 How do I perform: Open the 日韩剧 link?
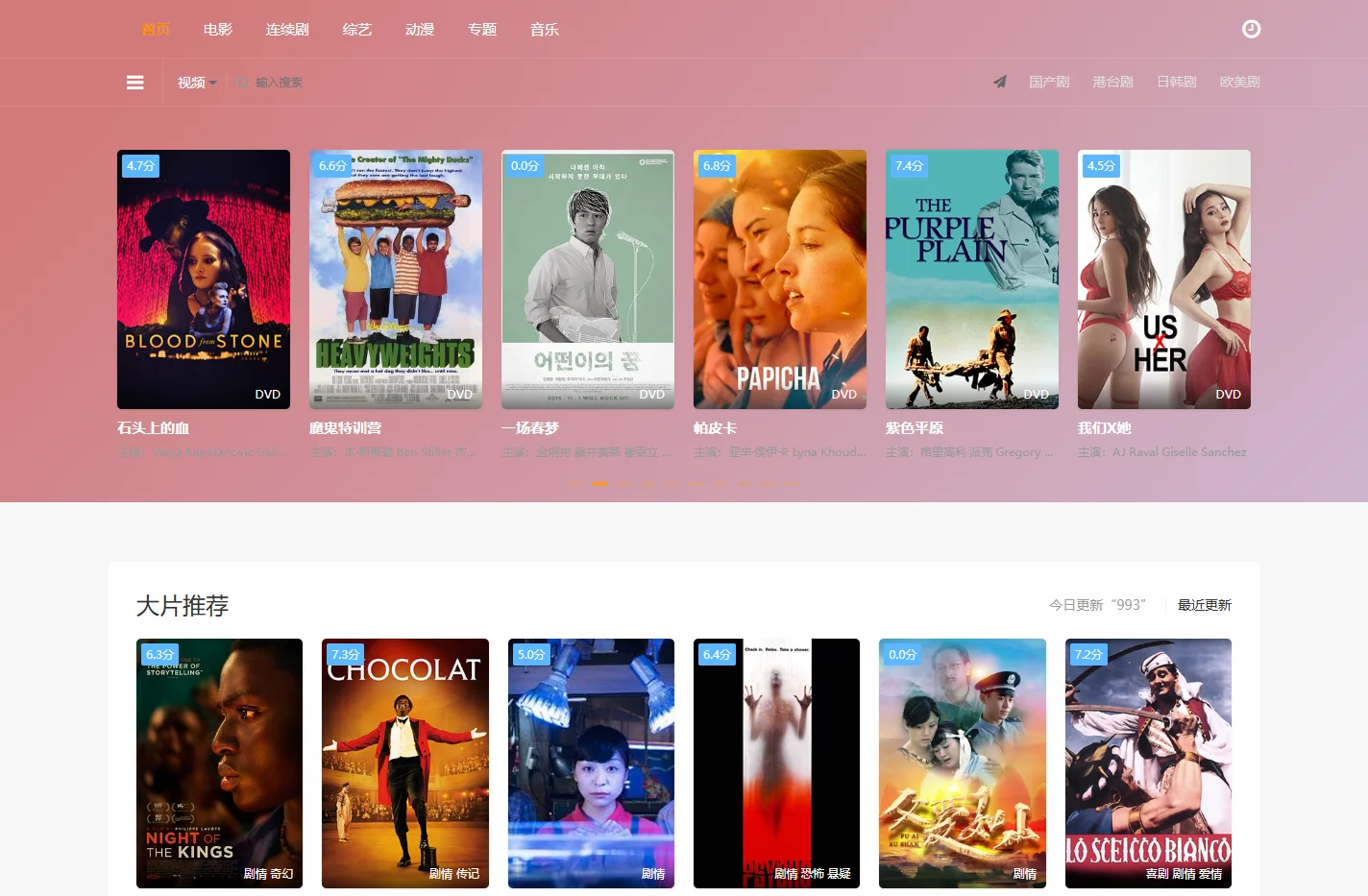click(1177, 82)
